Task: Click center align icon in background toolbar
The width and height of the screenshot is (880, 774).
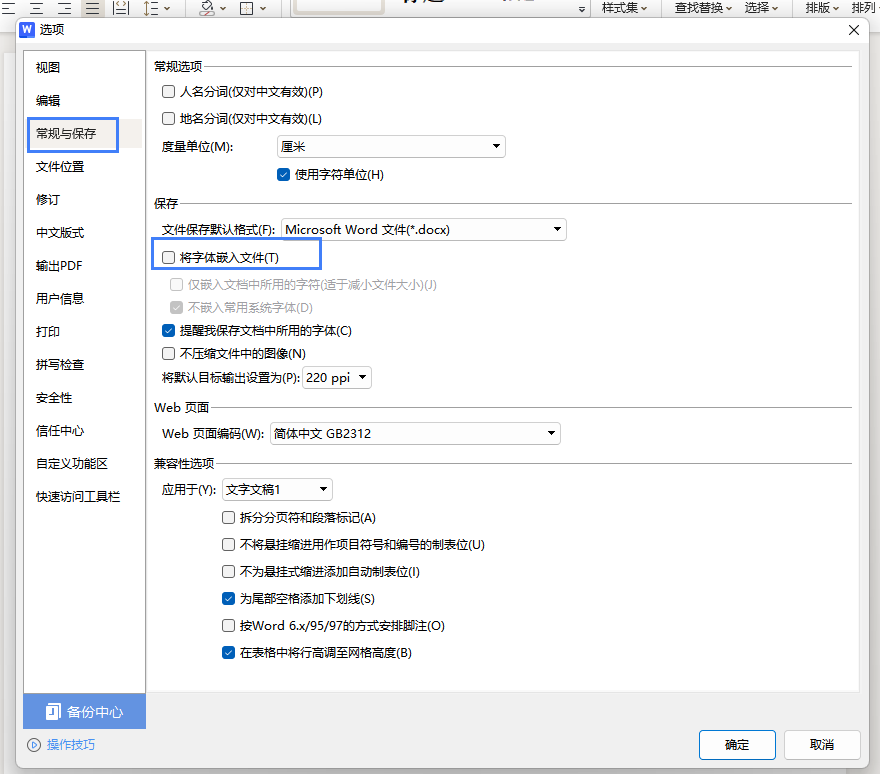Action: 36,8
